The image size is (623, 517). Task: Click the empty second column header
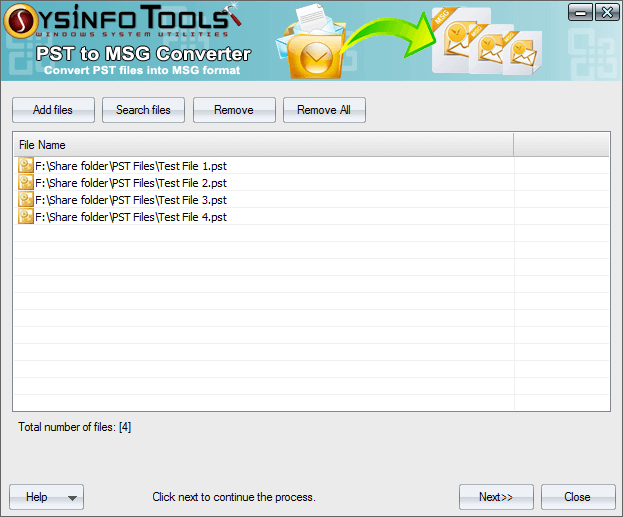(560, 145)
